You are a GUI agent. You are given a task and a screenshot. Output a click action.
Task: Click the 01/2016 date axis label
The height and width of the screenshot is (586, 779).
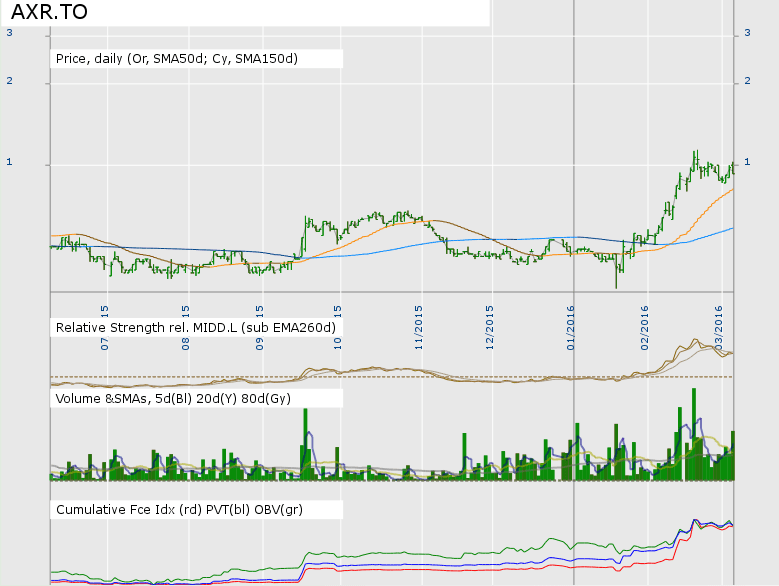(x=572, y=323)
